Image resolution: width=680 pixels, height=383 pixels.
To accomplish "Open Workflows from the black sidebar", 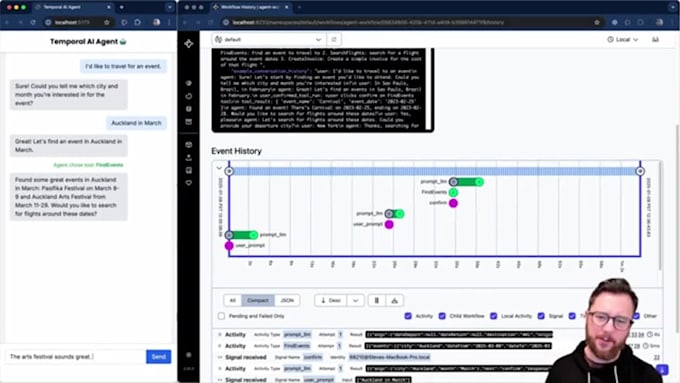I will click(189, 83).
